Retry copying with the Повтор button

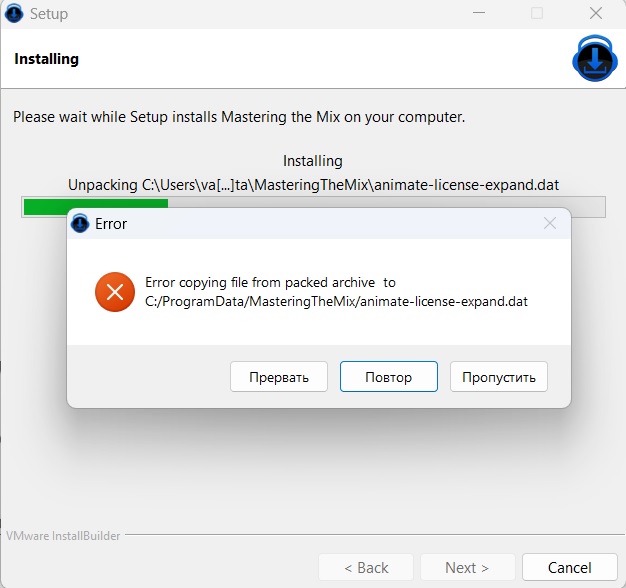[x=389, y=377]
